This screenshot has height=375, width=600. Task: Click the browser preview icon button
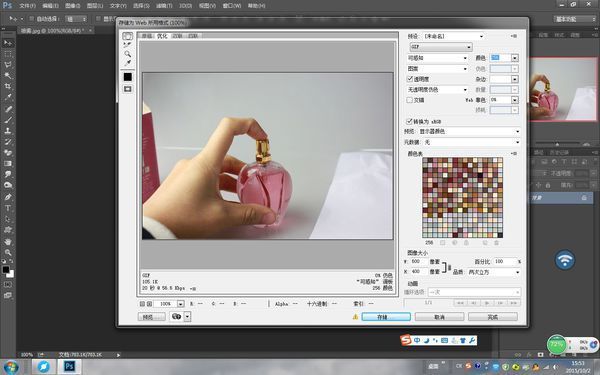[x=176, y=316]
